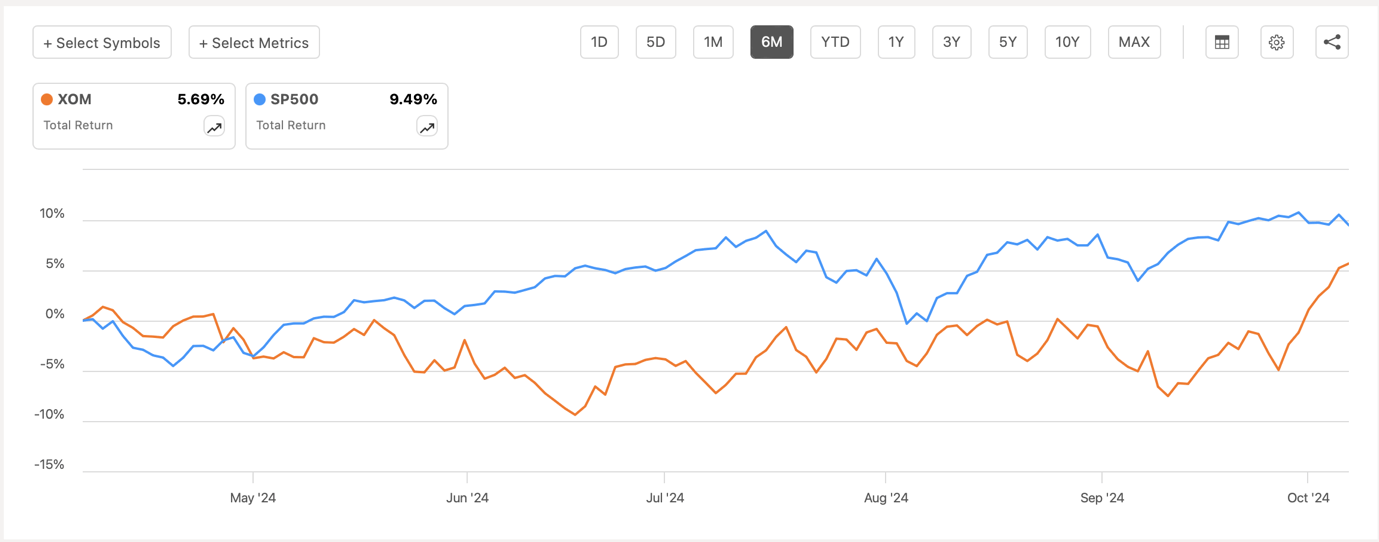
Task: Switch chart to 3Y range
Action: pyautogui.click(x=951, y=42)
